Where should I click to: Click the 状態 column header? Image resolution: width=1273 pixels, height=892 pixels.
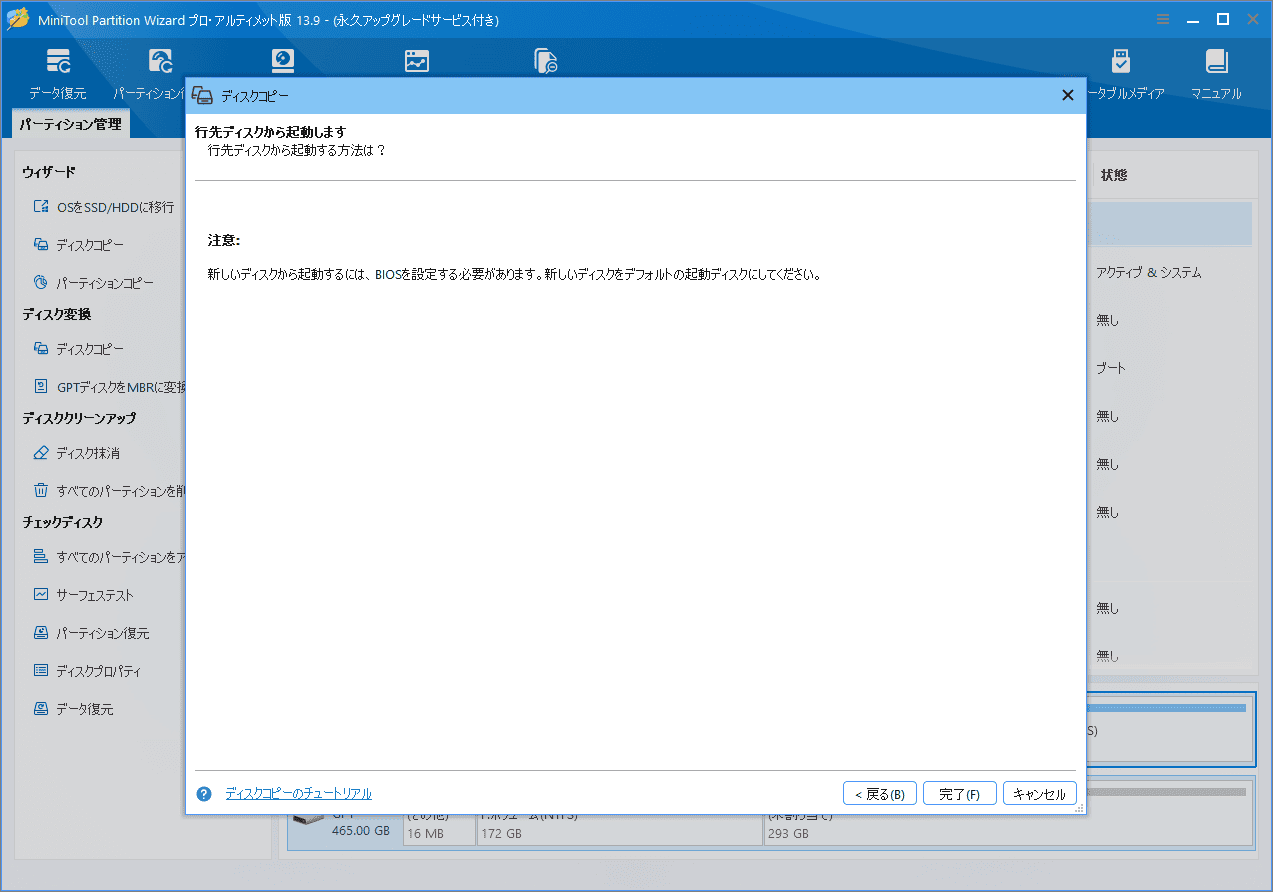[x=1114, y=175]
